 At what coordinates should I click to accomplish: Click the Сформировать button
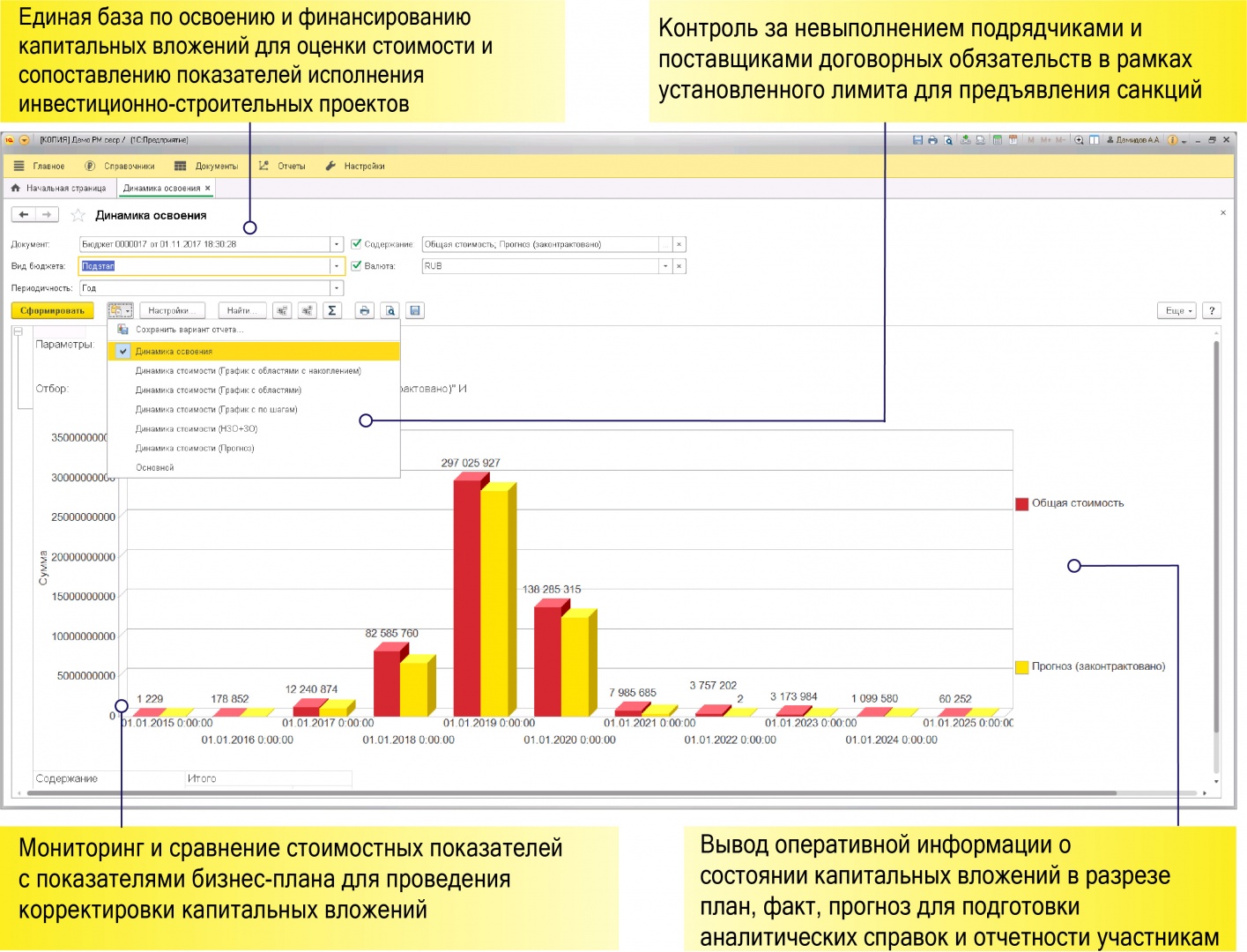point(52,310)
